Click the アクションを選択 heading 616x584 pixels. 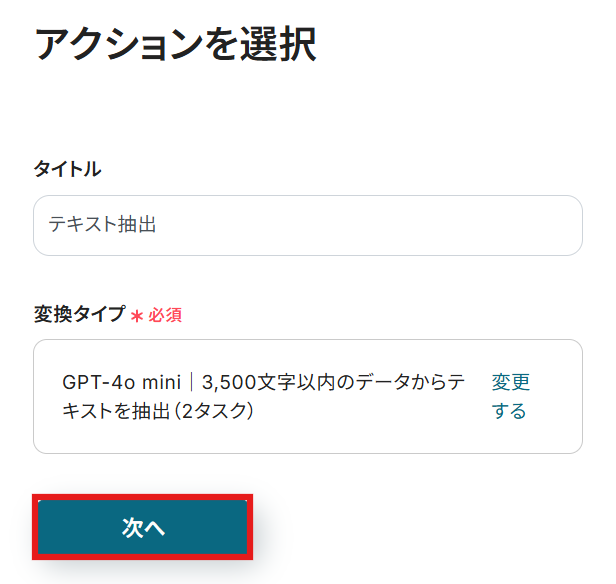(175, 45)
